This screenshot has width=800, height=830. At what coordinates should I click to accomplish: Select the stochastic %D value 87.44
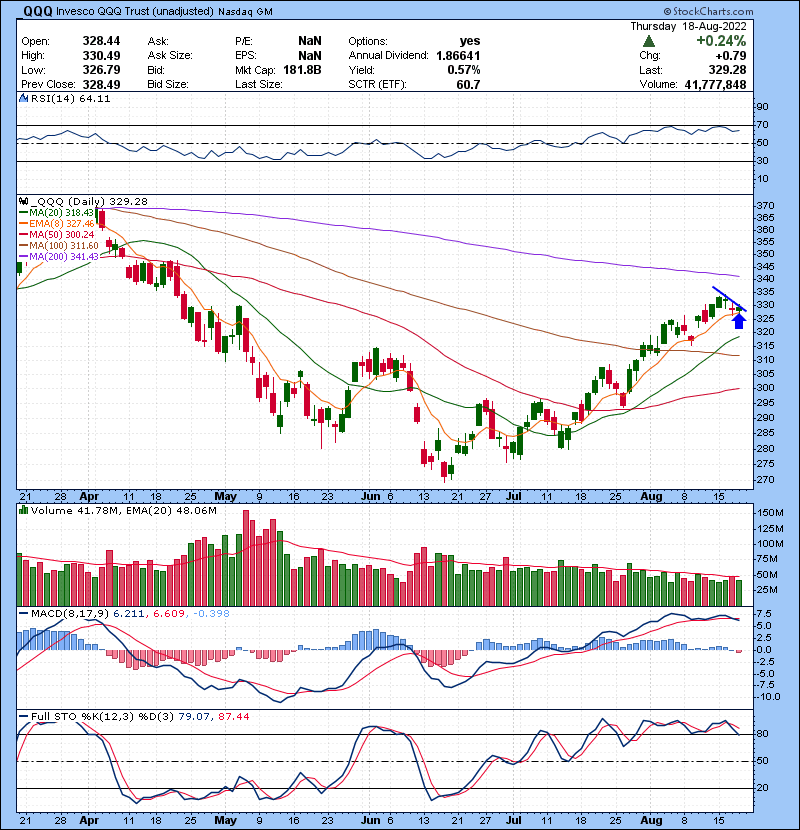(x=233, y=716)
